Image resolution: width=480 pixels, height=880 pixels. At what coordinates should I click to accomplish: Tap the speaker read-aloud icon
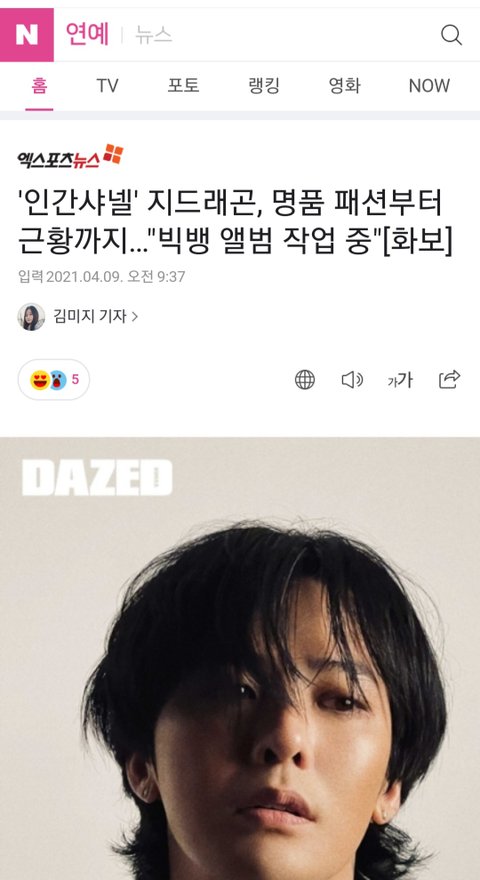353,380
